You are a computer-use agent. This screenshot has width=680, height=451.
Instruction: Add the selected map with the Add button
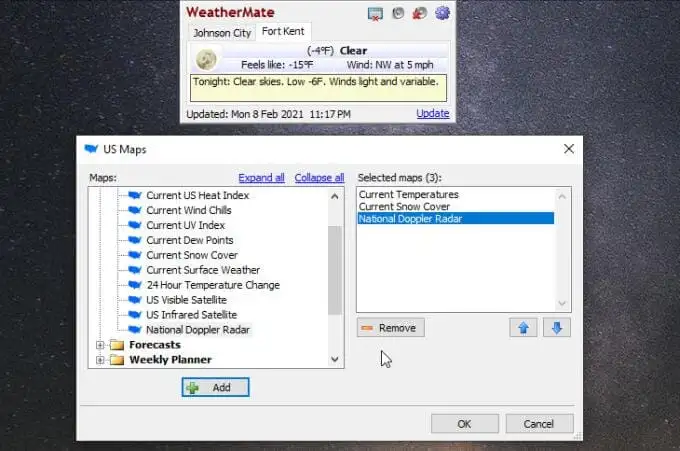pos(216,387)
